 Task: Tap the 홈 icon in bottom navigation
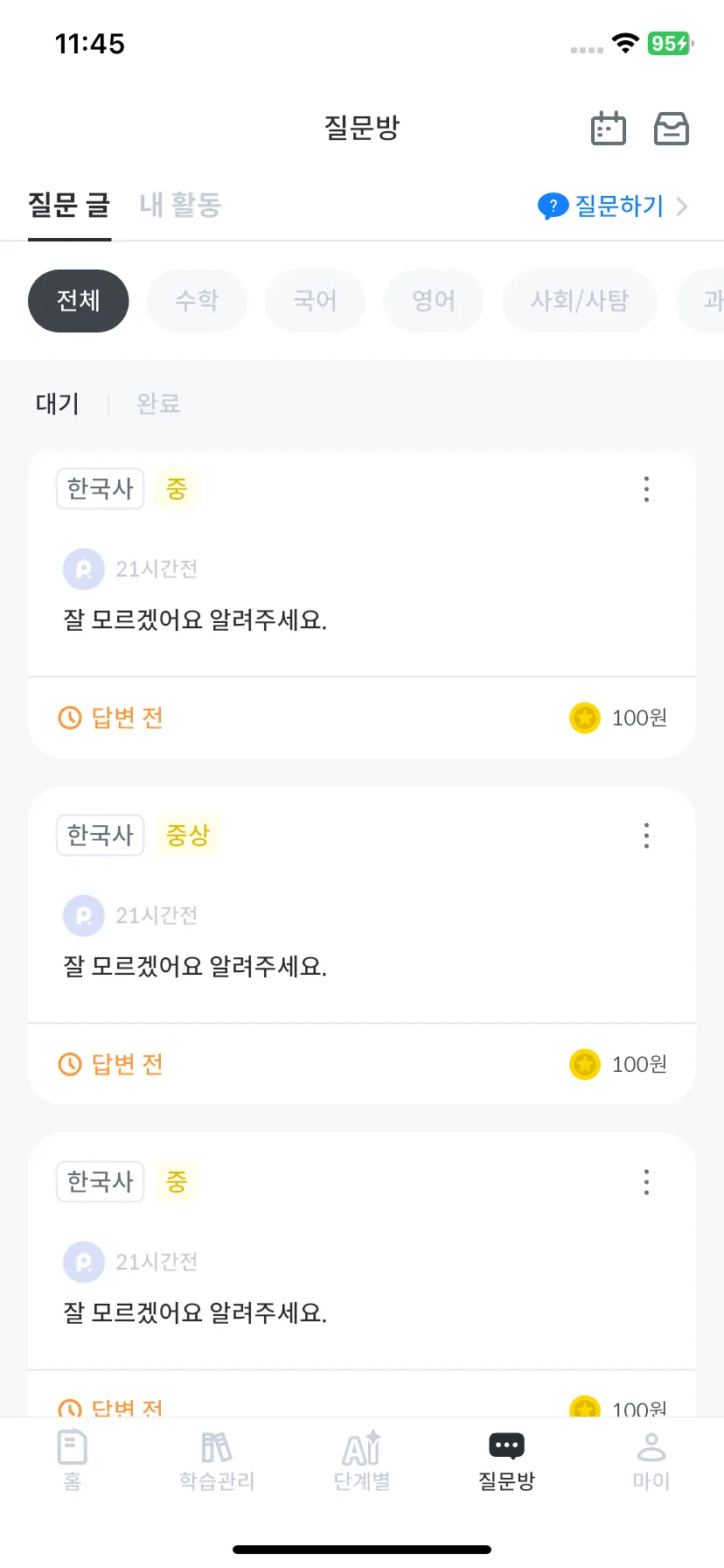pos(73,1447)
